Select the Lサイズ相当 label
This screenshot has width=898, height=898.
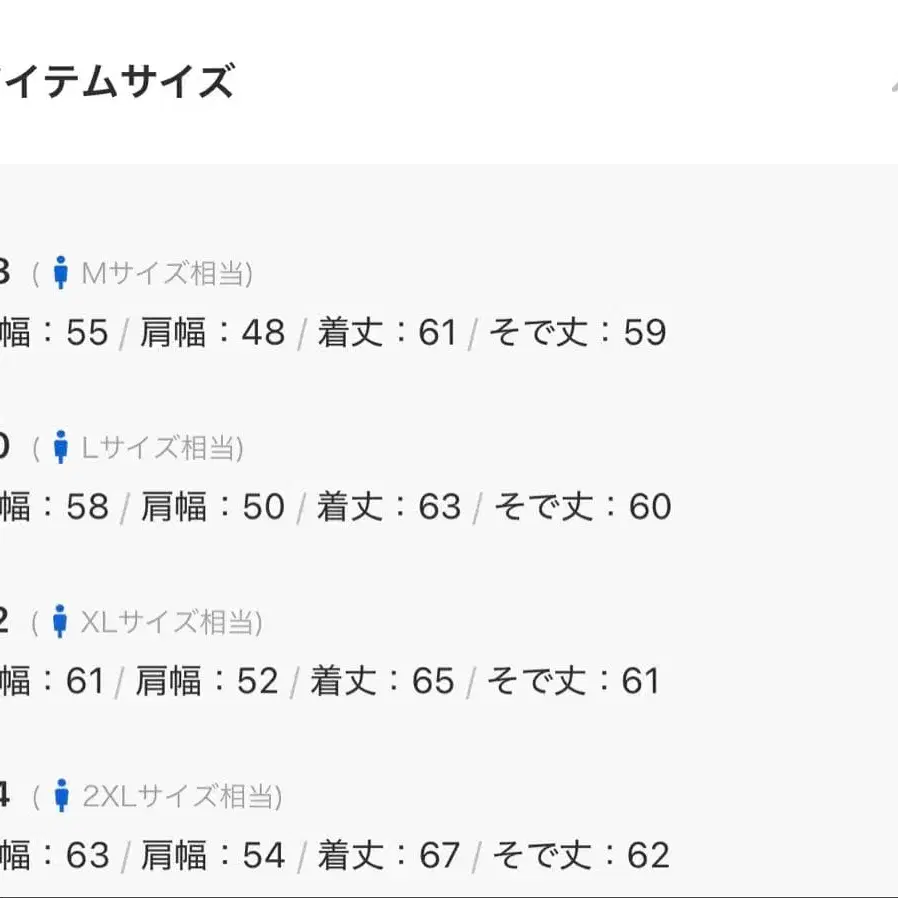(x=162, y=447)
